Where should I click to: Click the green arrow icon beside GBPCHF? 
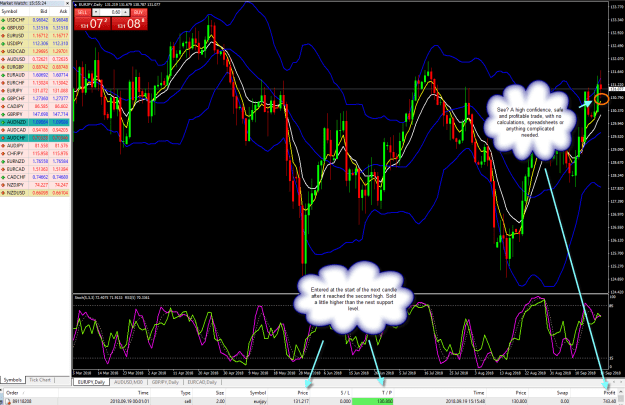(3, 98)
